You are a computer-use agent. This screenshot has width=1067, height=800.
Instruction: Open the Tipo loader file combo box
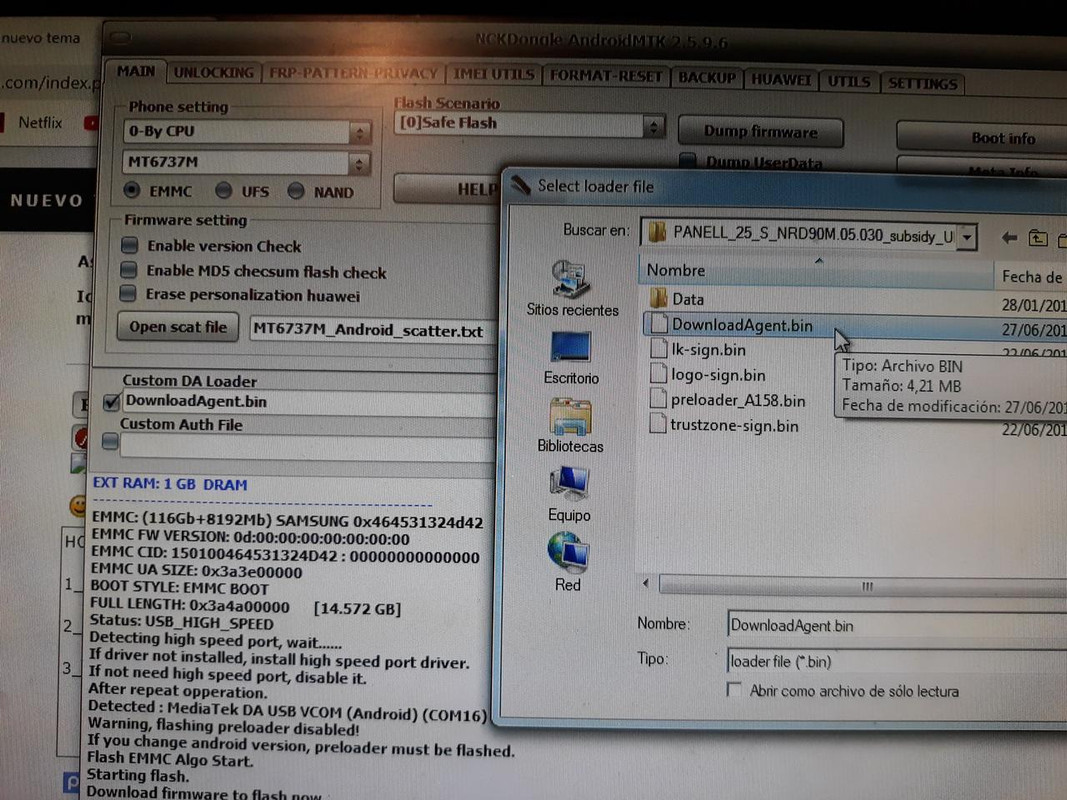897,661
